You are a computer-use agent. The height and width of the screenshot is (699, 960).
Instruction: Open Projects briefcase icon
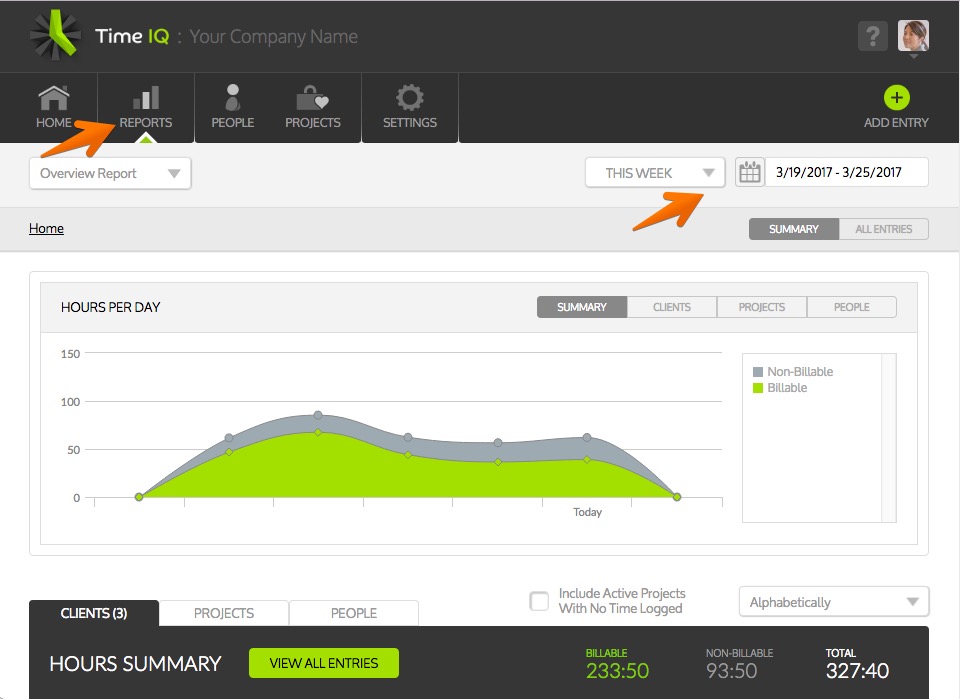(312, 98)
